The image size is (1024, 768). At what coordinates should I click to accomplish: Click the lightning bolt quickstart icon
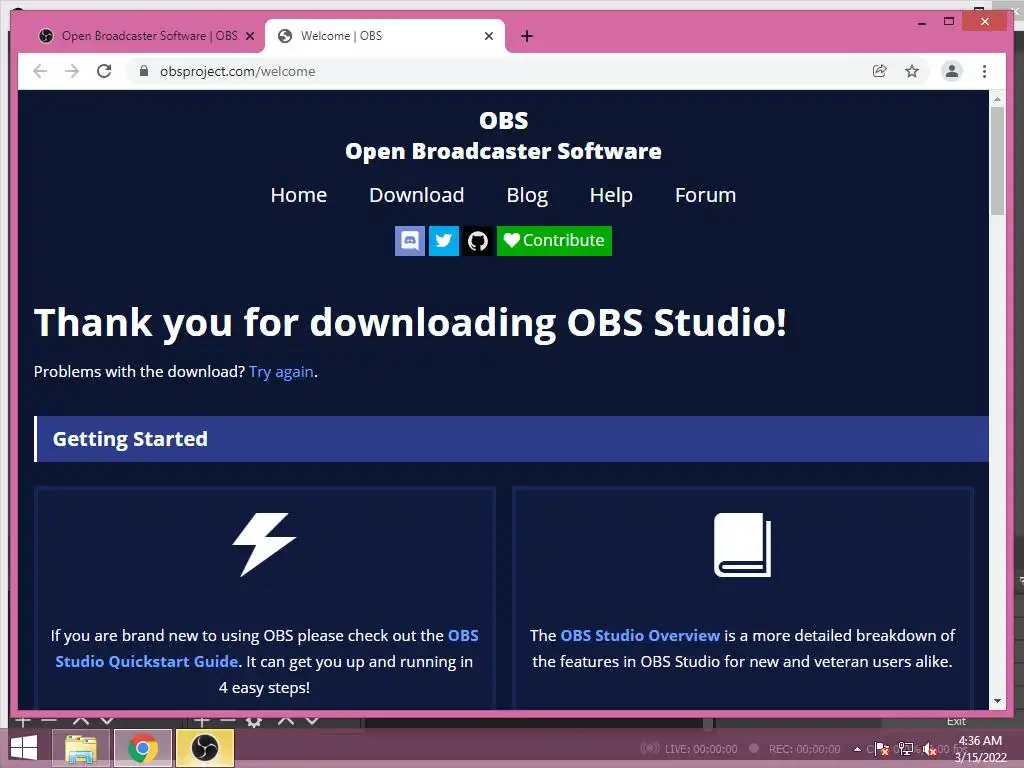click(x=264, y=545)
